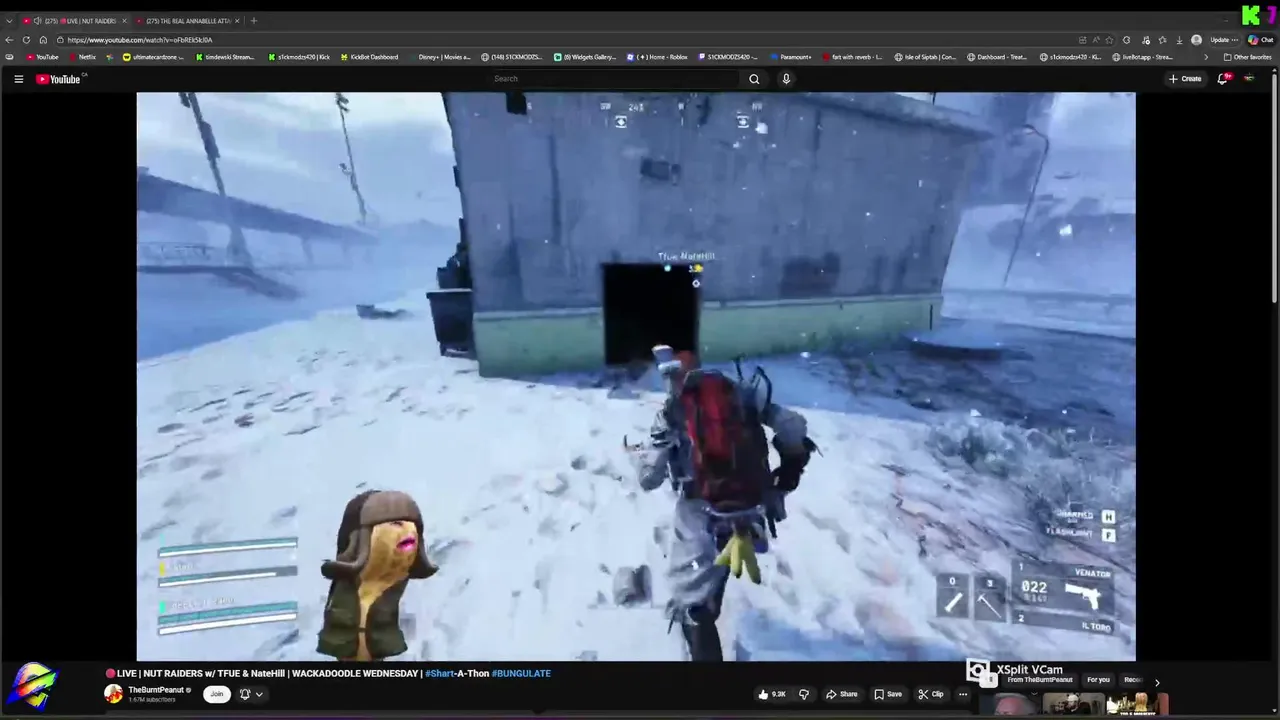The height and width of the screenshot is (720, 1280).
Task: Add page to favorites star
Action: click(1108, 40)
